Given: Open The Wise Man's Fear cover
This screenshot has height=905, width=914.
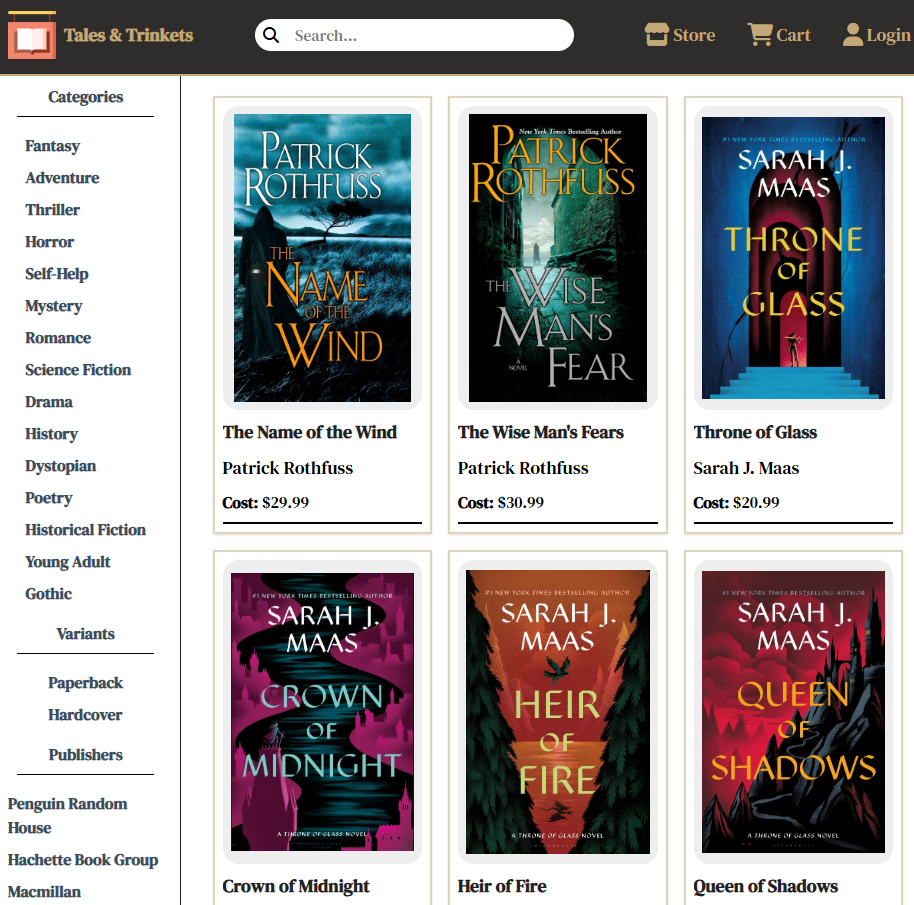Looking at the screenshot, I should tap(558, 258).
